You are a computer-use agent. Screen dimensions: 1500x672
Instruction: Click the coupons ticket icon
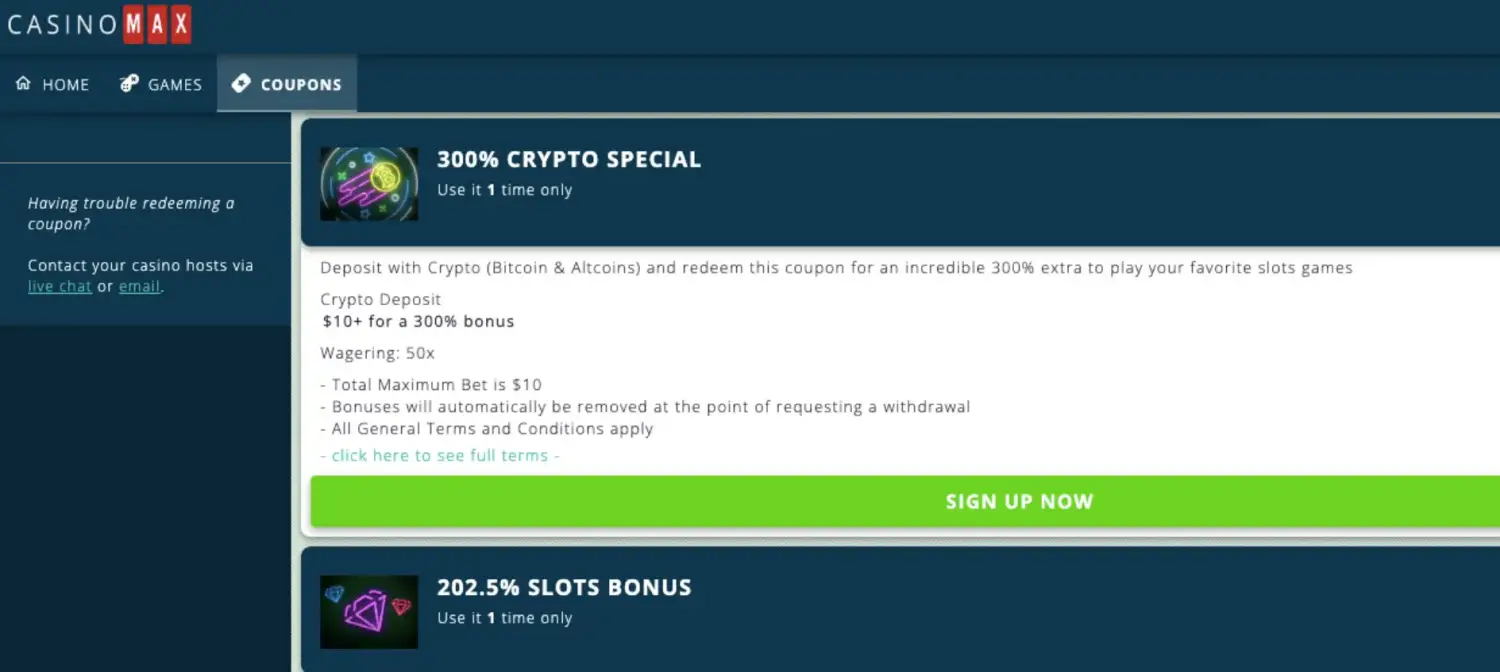pos(241,84)
